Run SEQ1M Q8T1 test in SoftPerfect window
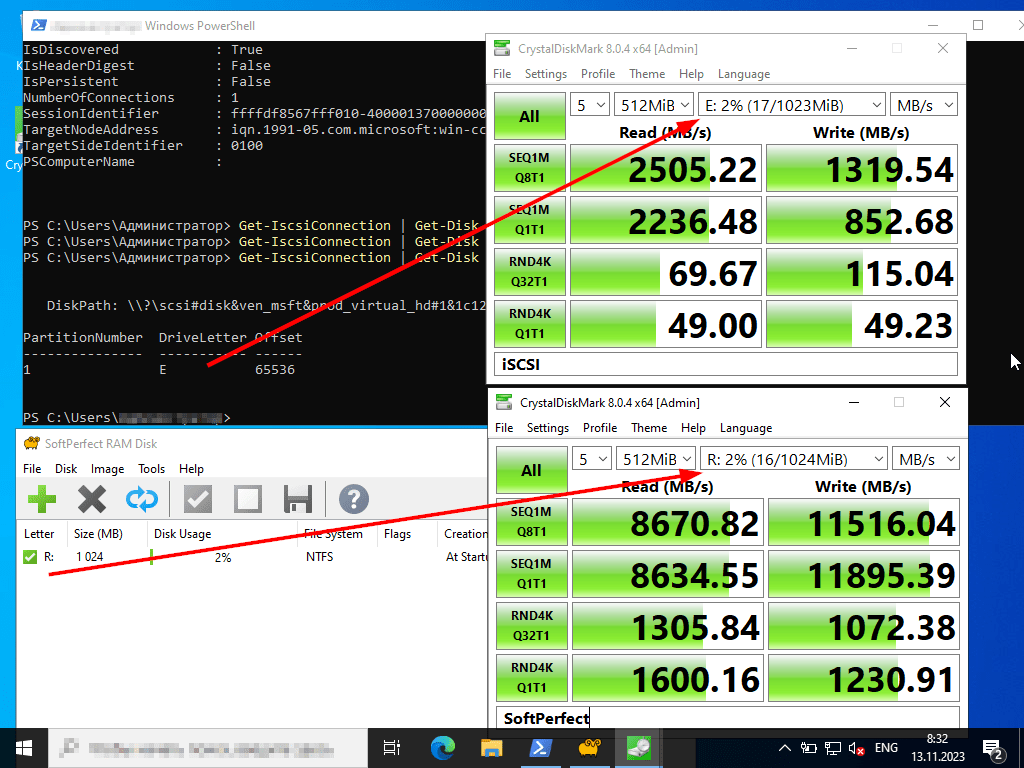Image resolution: width=1024 pixels, height=768 pixels. (532, 522)
